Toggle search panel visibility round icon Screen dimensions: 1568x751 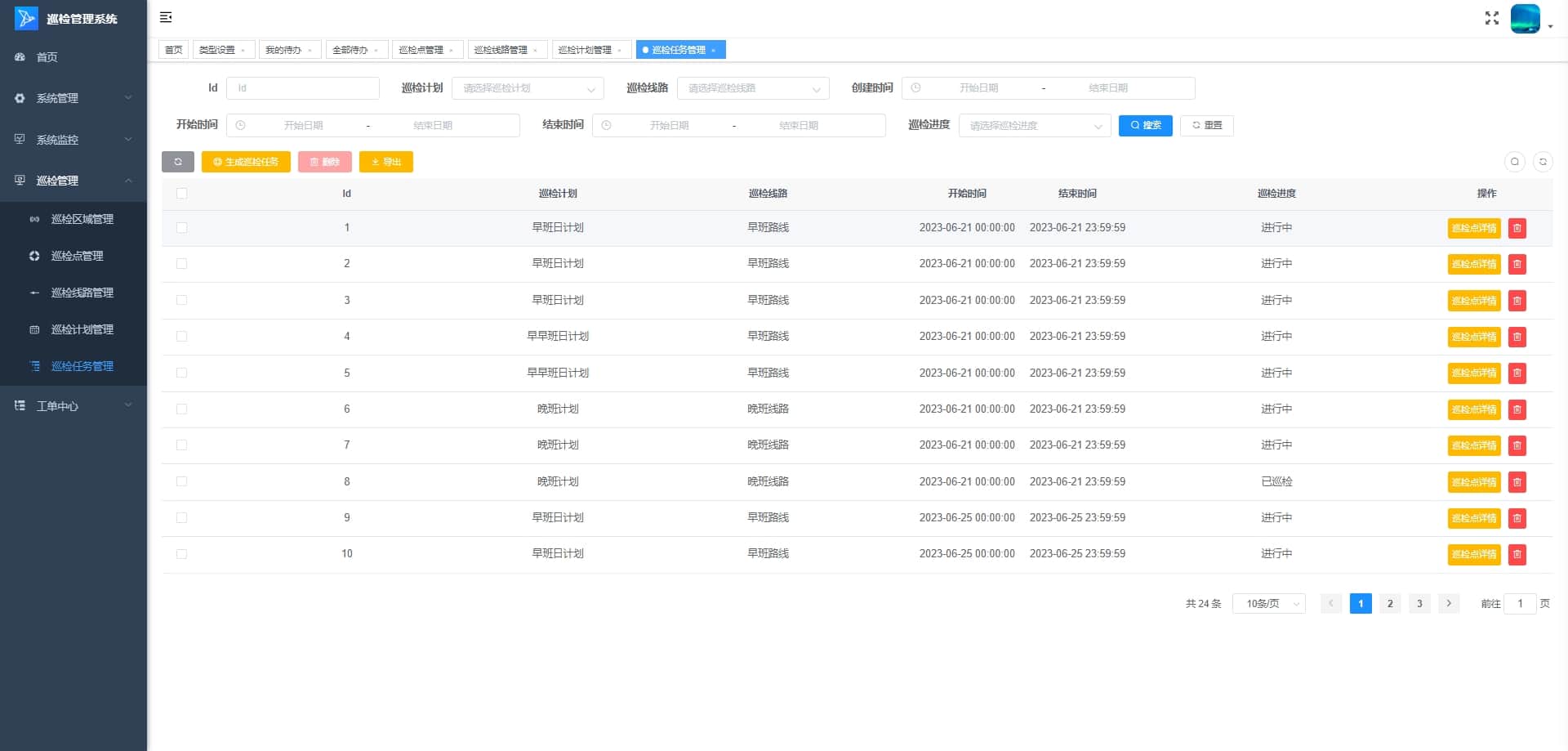click(x=1514, y=162)
